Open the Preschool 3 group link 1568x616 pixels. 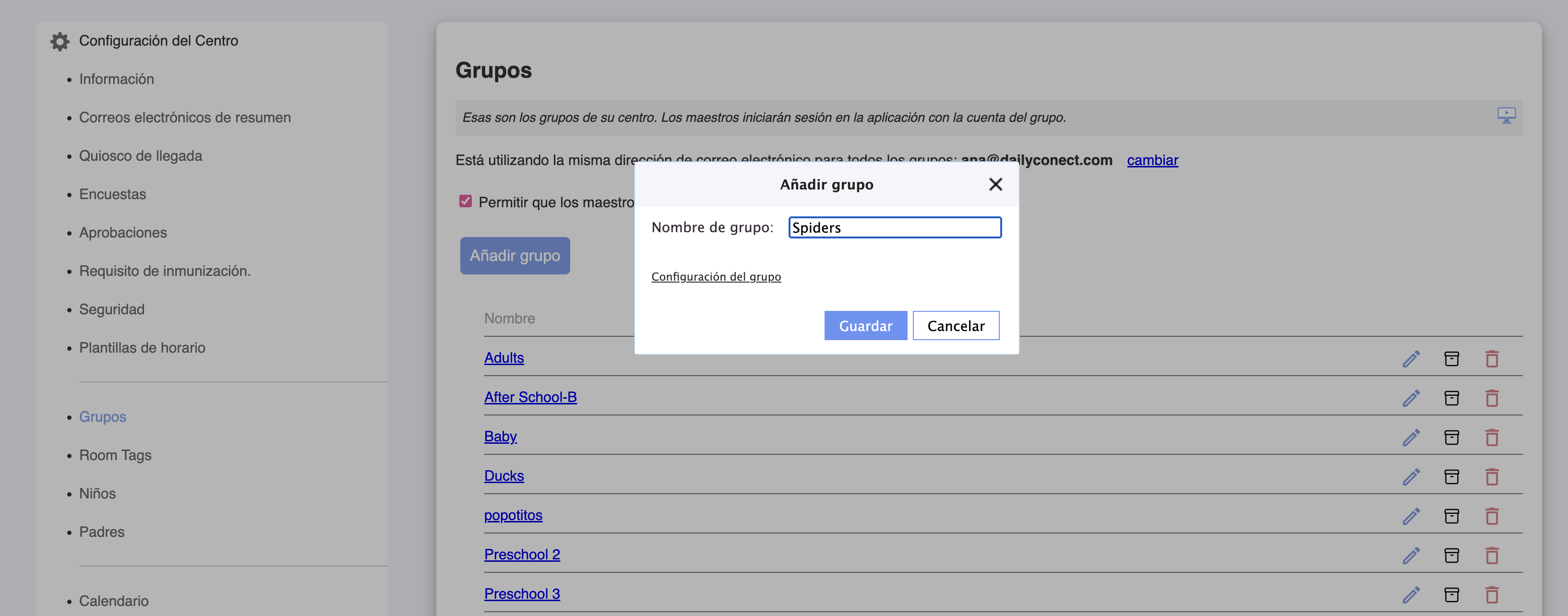(522, 593)
